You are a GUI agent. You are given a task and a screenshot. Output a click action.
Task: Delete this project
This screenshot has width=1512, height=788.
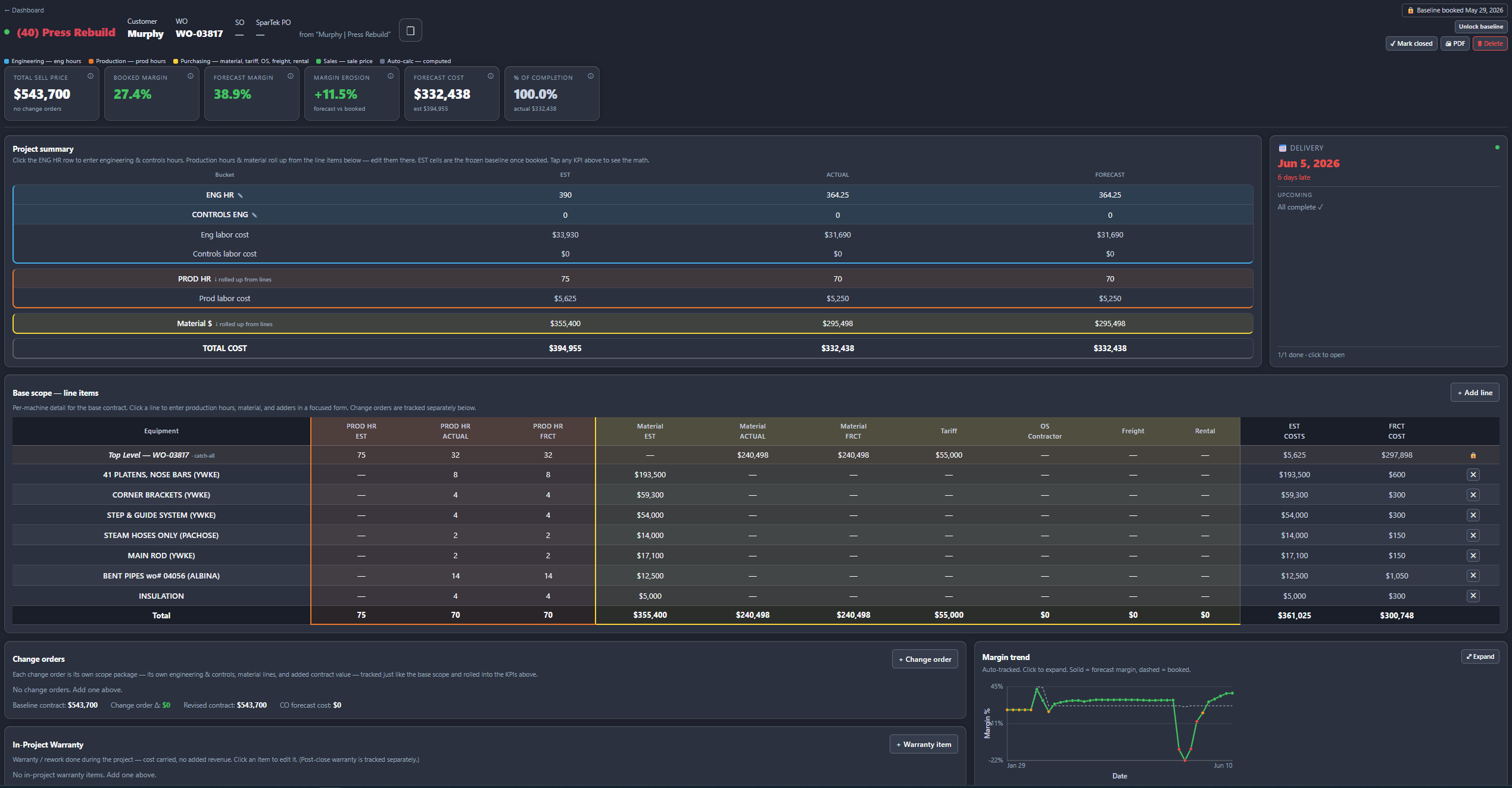[x=1490, y=43]
